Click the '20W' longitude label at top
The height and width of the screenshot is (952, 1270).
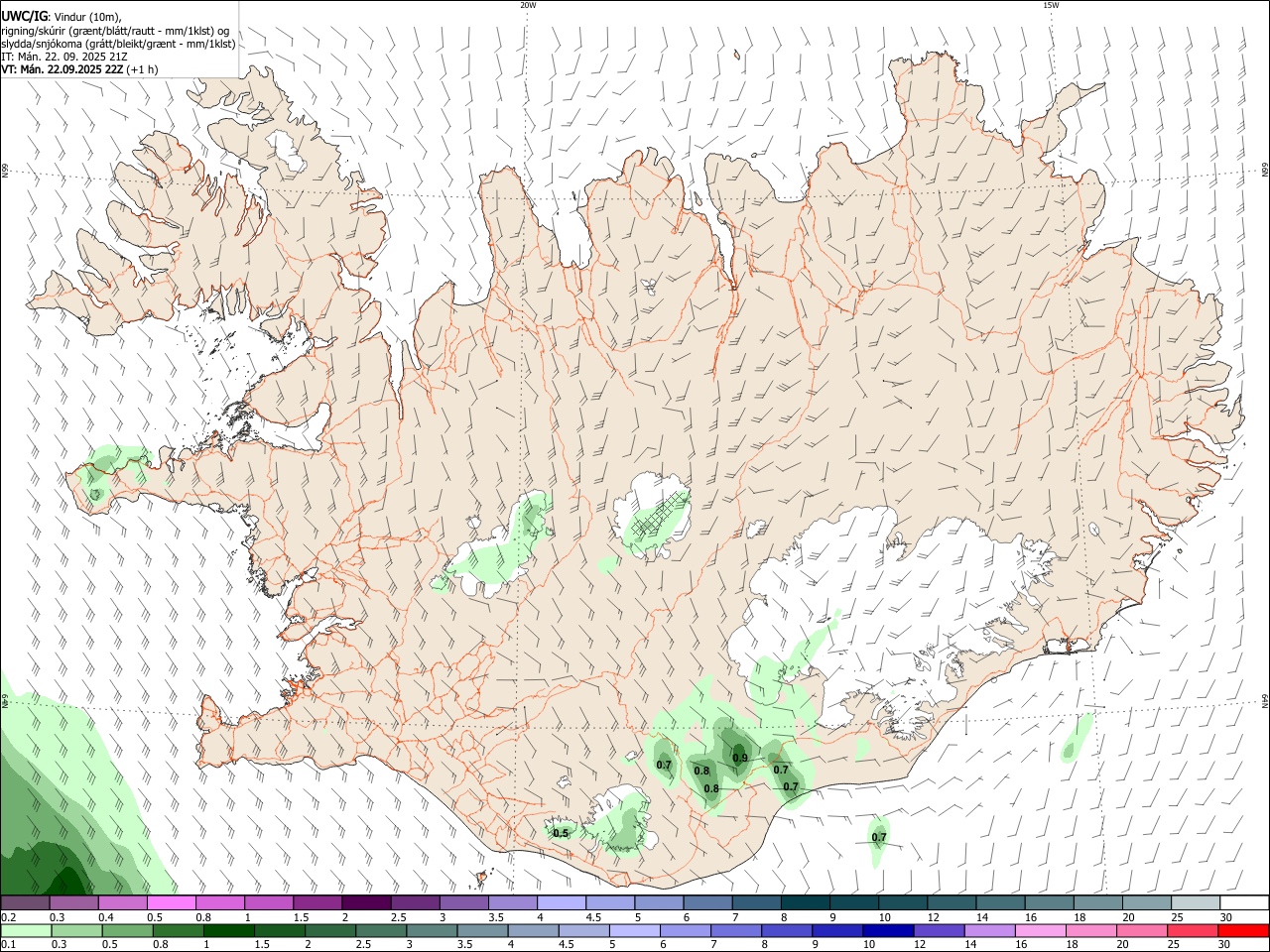(x=528, y=5)
